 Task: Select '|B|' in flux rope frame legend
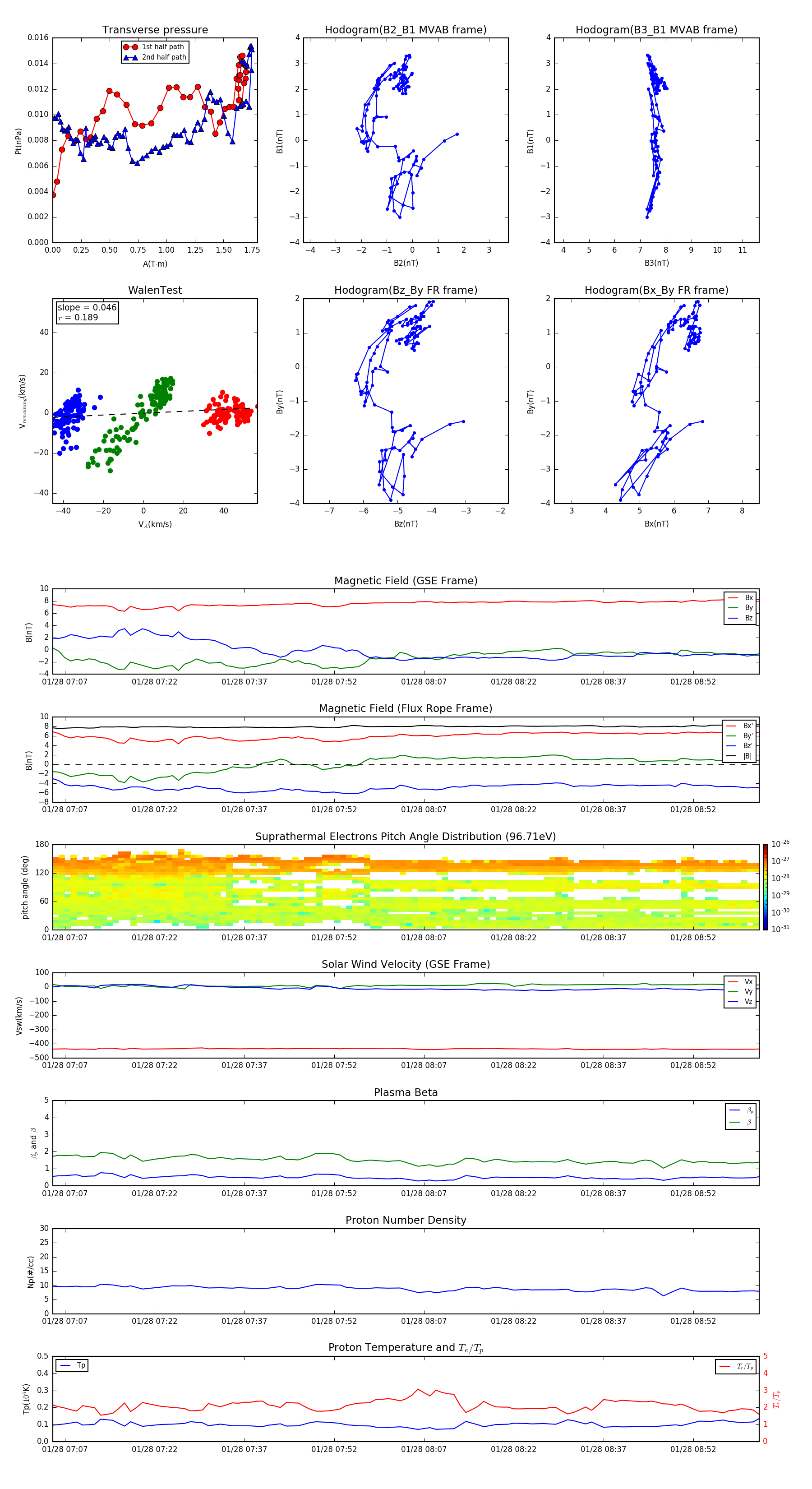pyautogui.click(x=740, y=756)
